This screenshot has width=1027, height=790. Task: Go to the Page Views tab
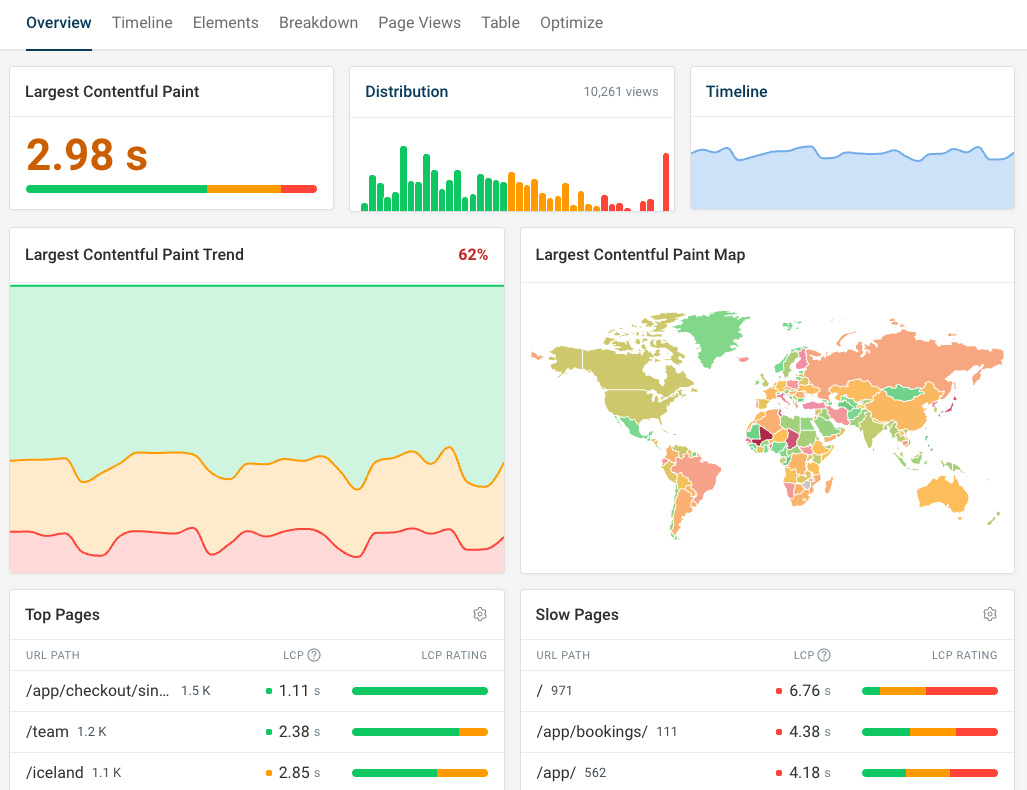tap(419, 23)
